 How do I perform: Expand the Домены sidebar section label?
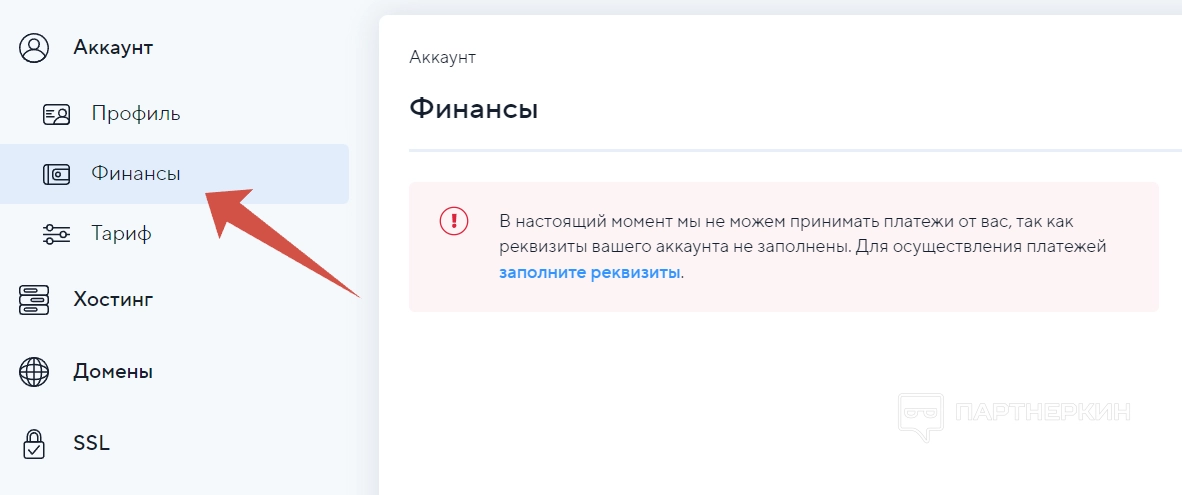click(113, 372)
